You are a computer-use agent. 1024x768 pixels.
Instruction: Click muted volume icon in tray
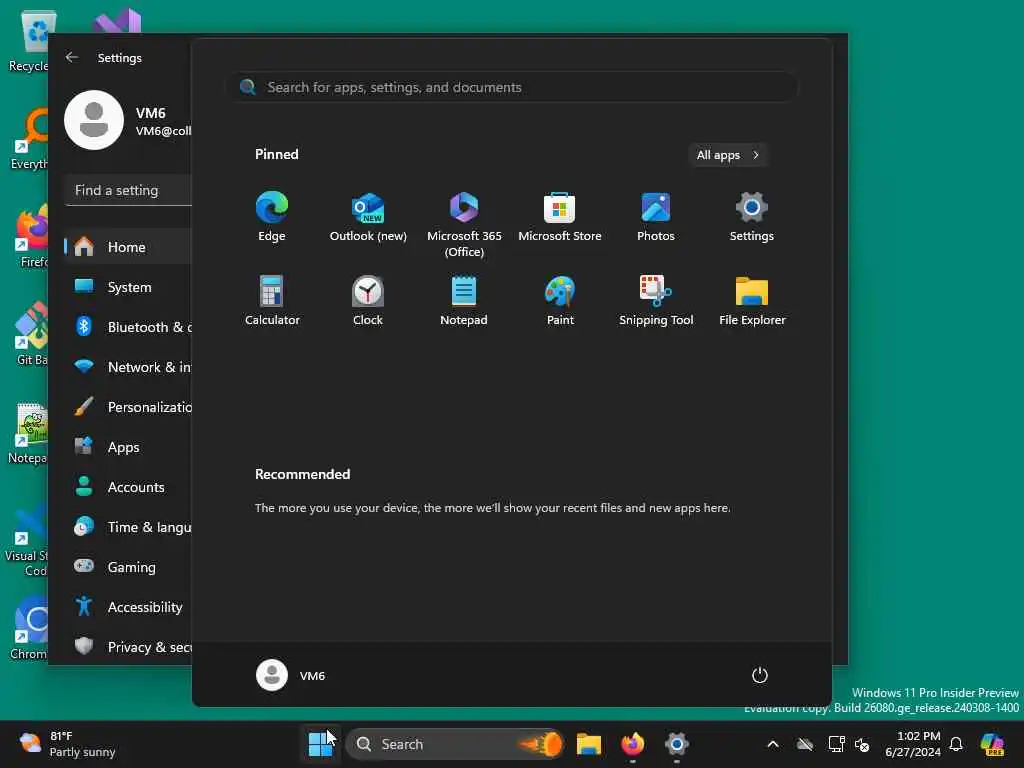(x=862, y=744)
